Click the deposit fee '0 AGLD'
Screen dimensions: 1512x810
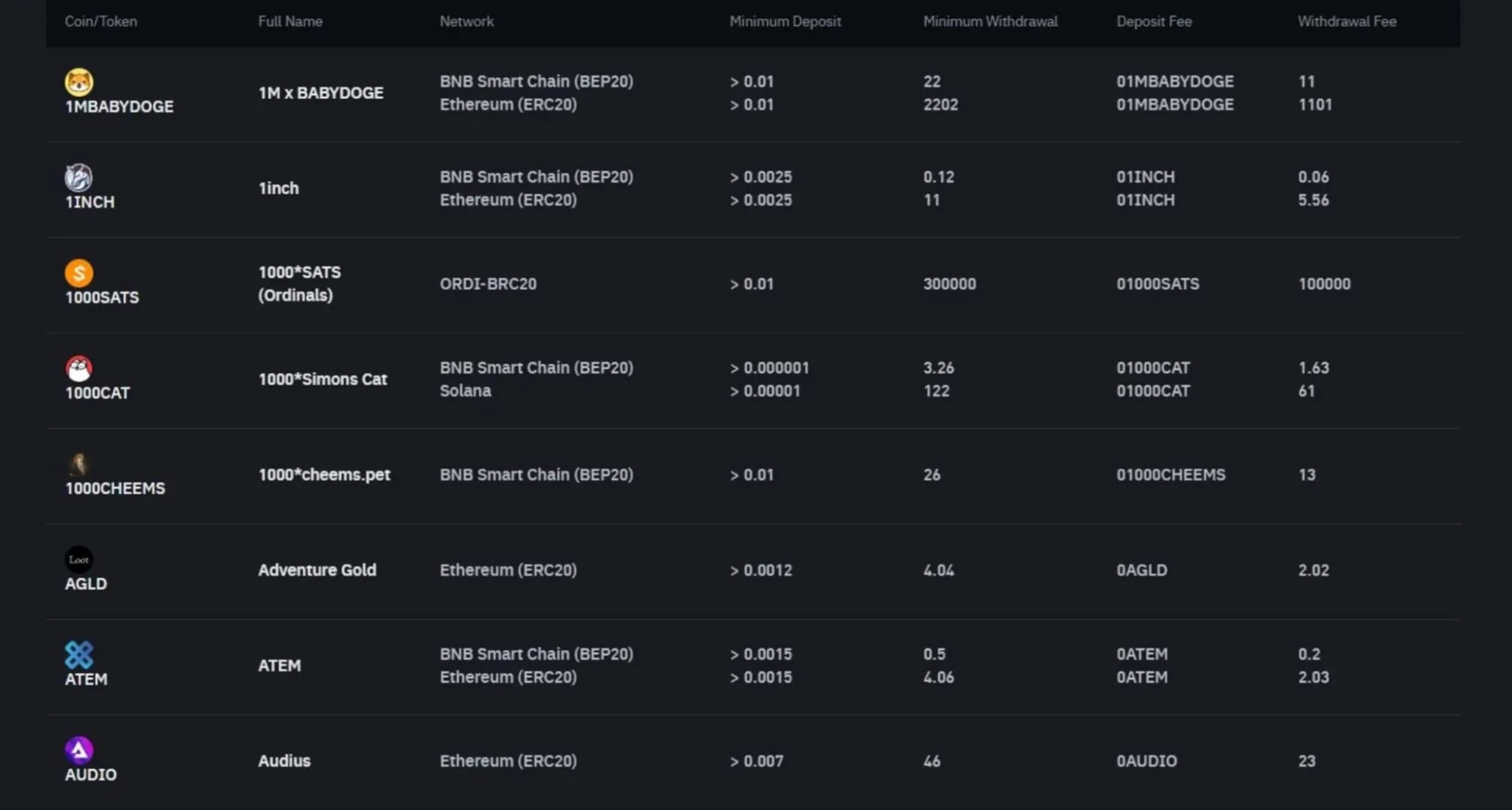(1142, 570)
